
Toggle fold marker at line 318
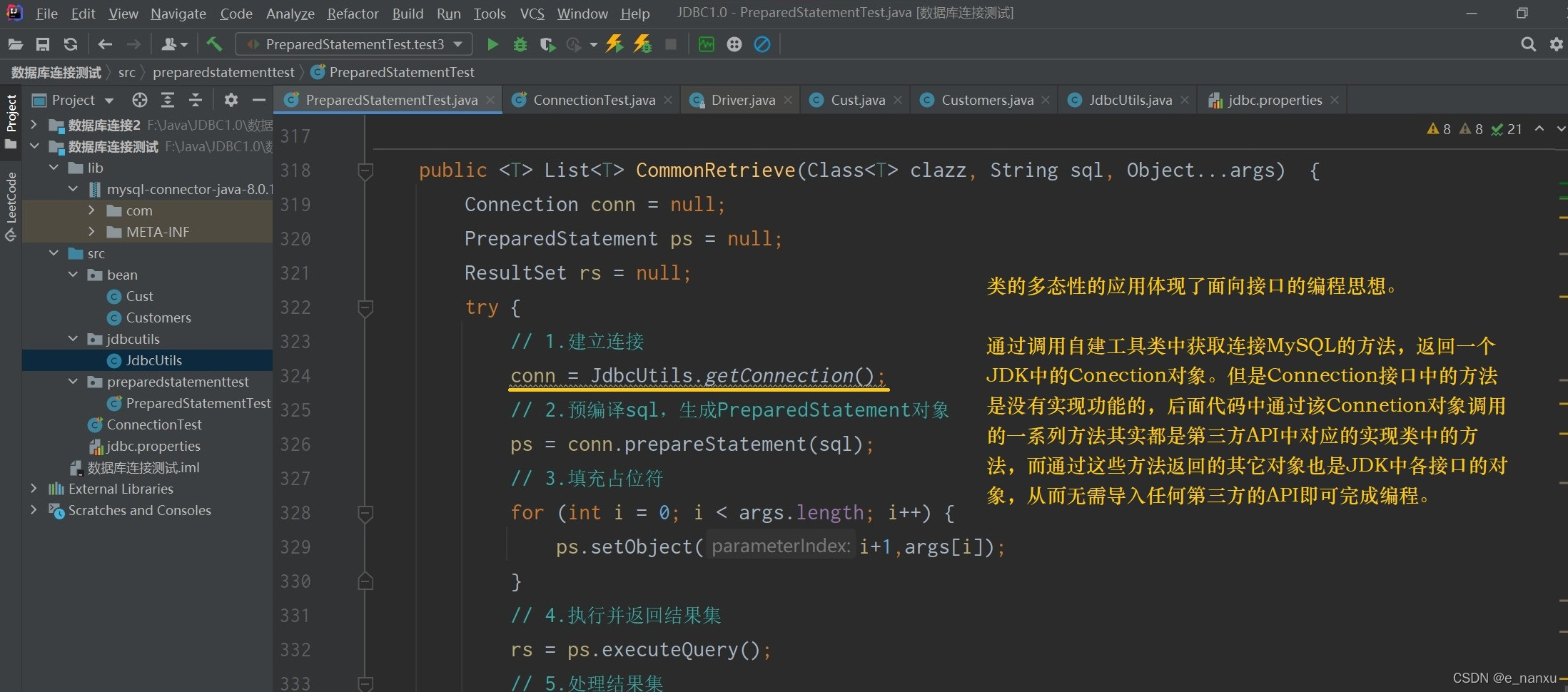365,171
